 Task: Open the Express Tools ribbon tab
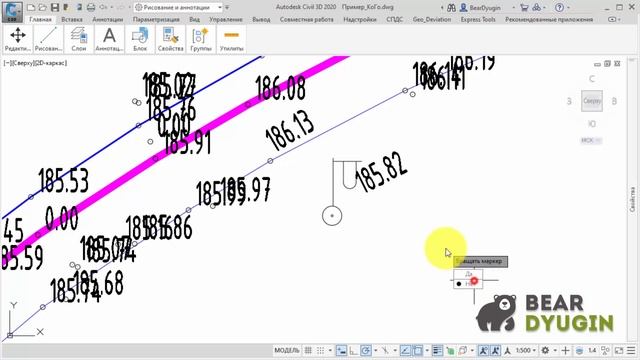[x=478, y=19]
